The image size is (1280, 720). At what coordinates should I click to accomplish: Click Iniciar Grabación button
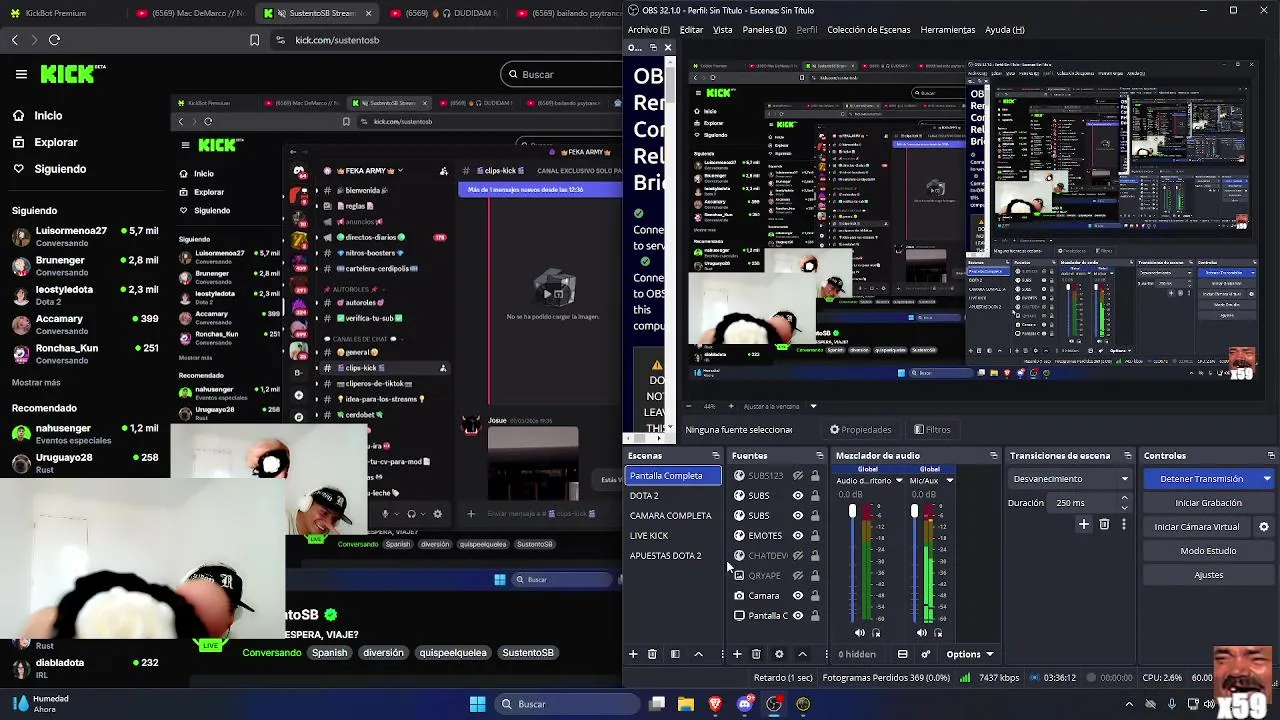1208,503
